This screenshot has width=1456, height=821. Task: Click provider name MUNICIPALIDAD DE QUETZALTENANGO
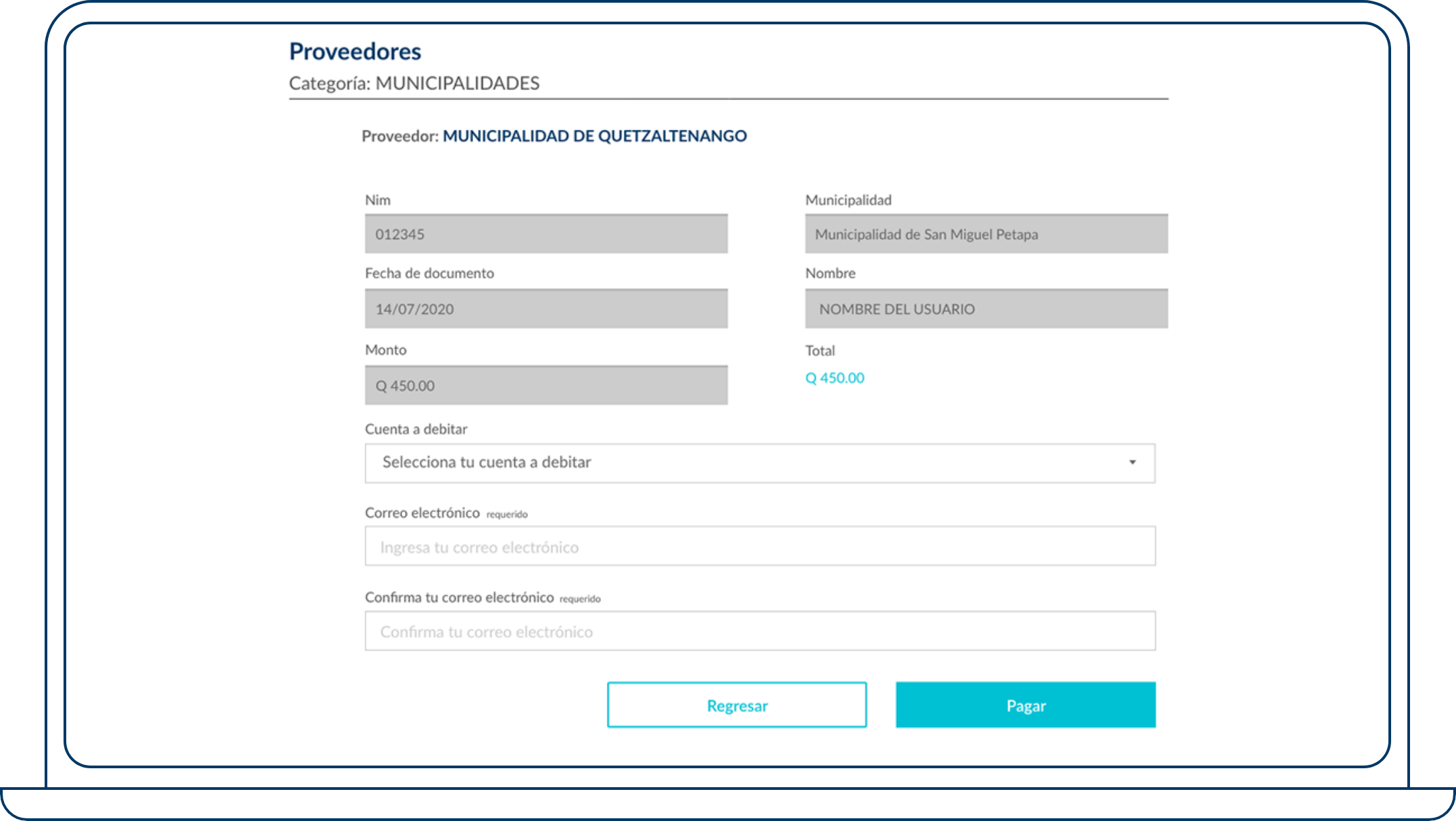click(x=594, y=136)
